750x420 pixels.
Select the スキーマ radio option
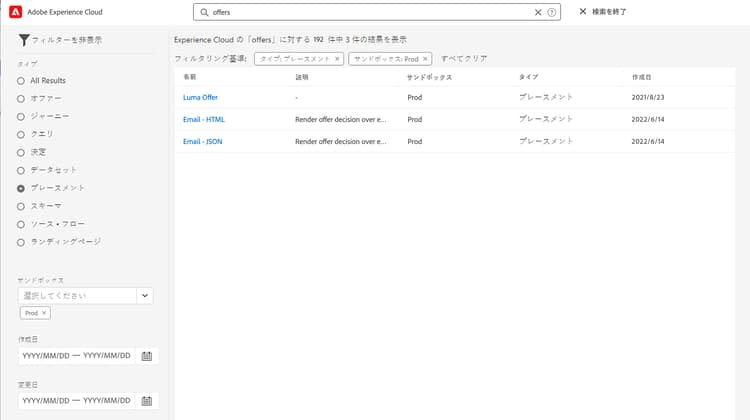(x=21, y=207)
